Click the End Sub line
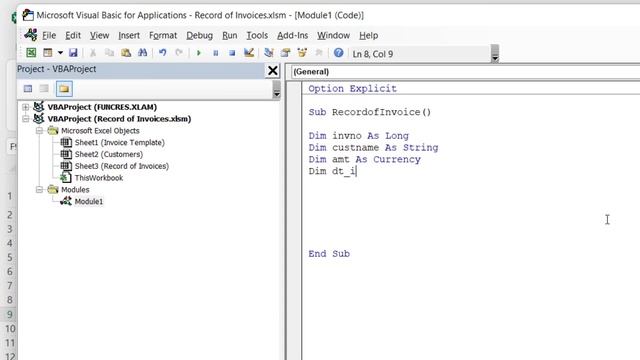640x360 pixels. point(329,253)
